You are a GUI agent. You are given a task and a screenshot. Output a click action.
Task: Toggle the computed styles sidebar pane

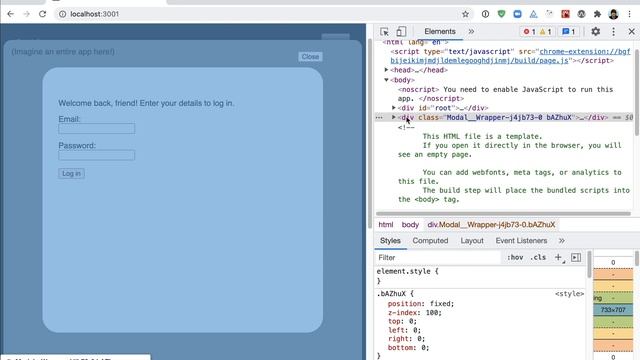576,257
